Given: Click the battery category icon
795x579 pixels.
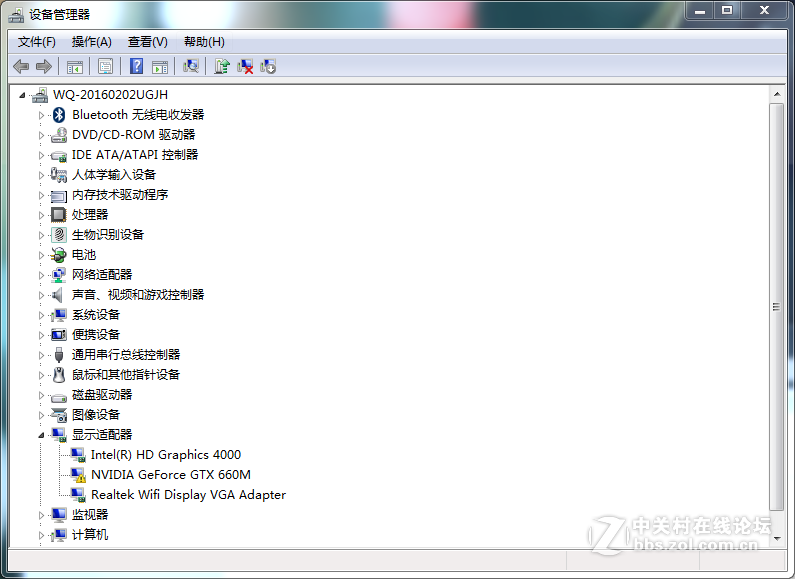Looking at the screenshot, I should pyautogui.click(x=59, y=255).
